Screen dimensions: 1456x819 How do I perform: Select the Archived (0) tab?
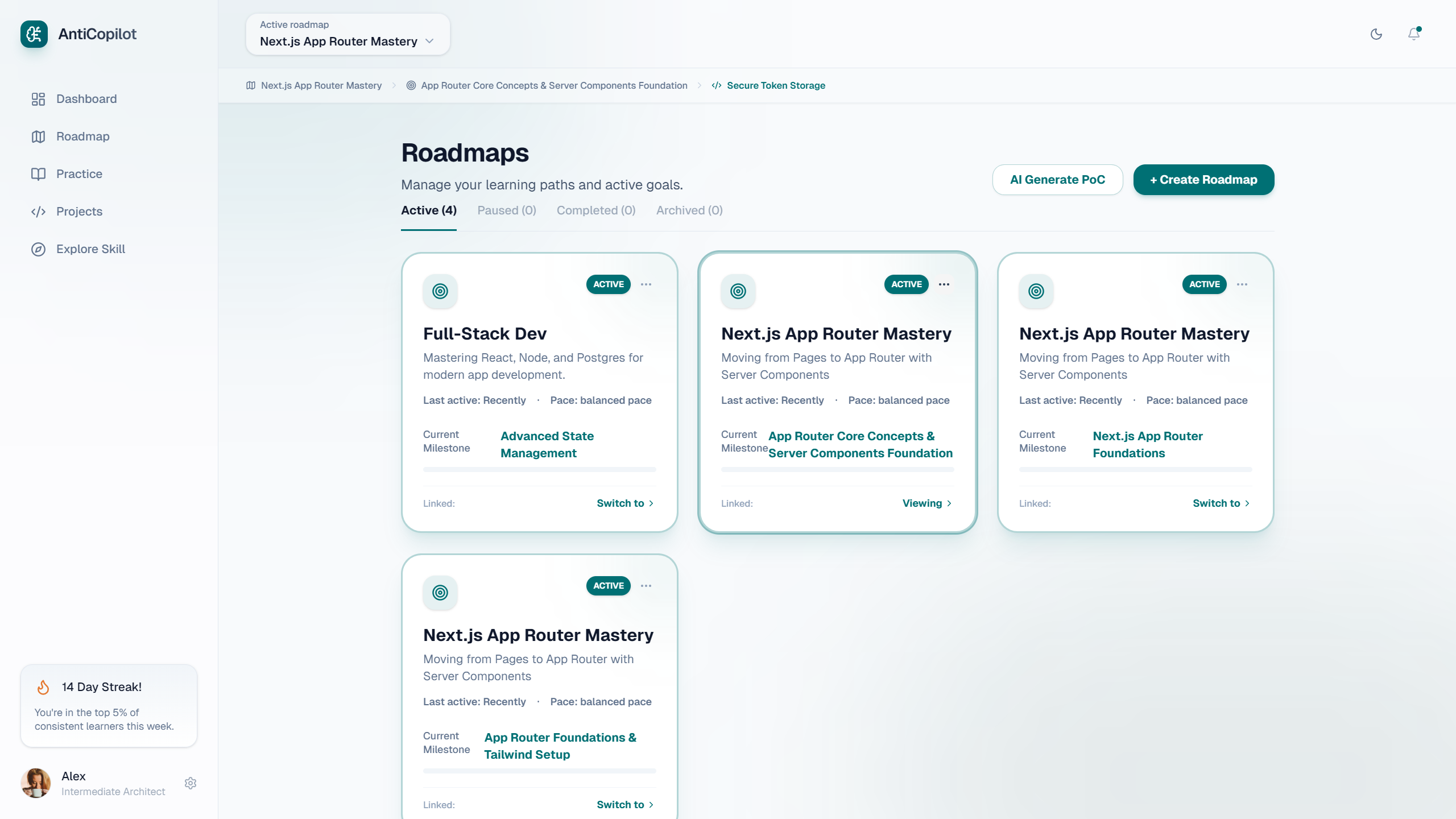click(x=689, y=210)
